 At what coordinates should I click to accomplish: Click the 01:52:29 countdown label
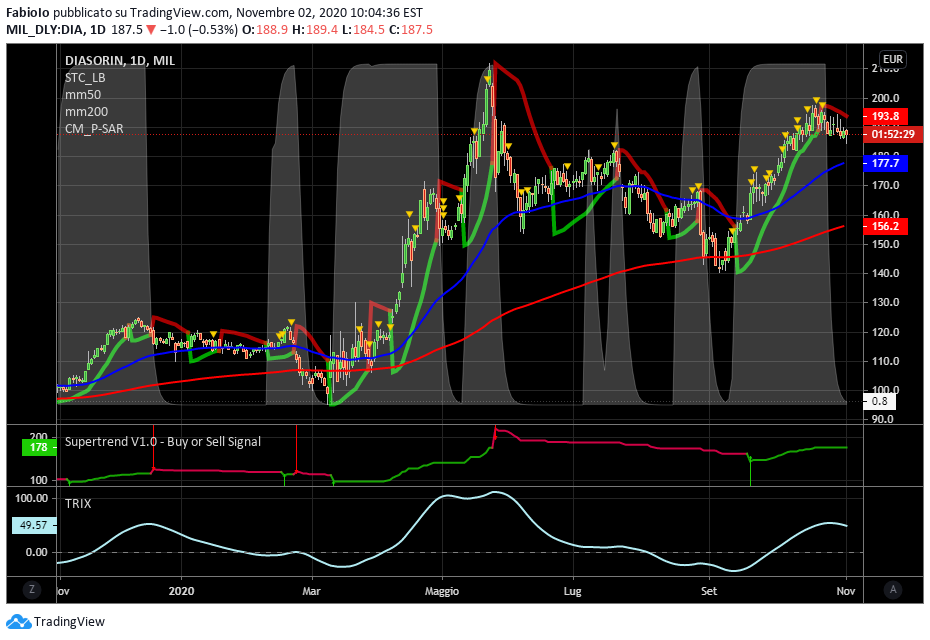[x=893, y=134]
